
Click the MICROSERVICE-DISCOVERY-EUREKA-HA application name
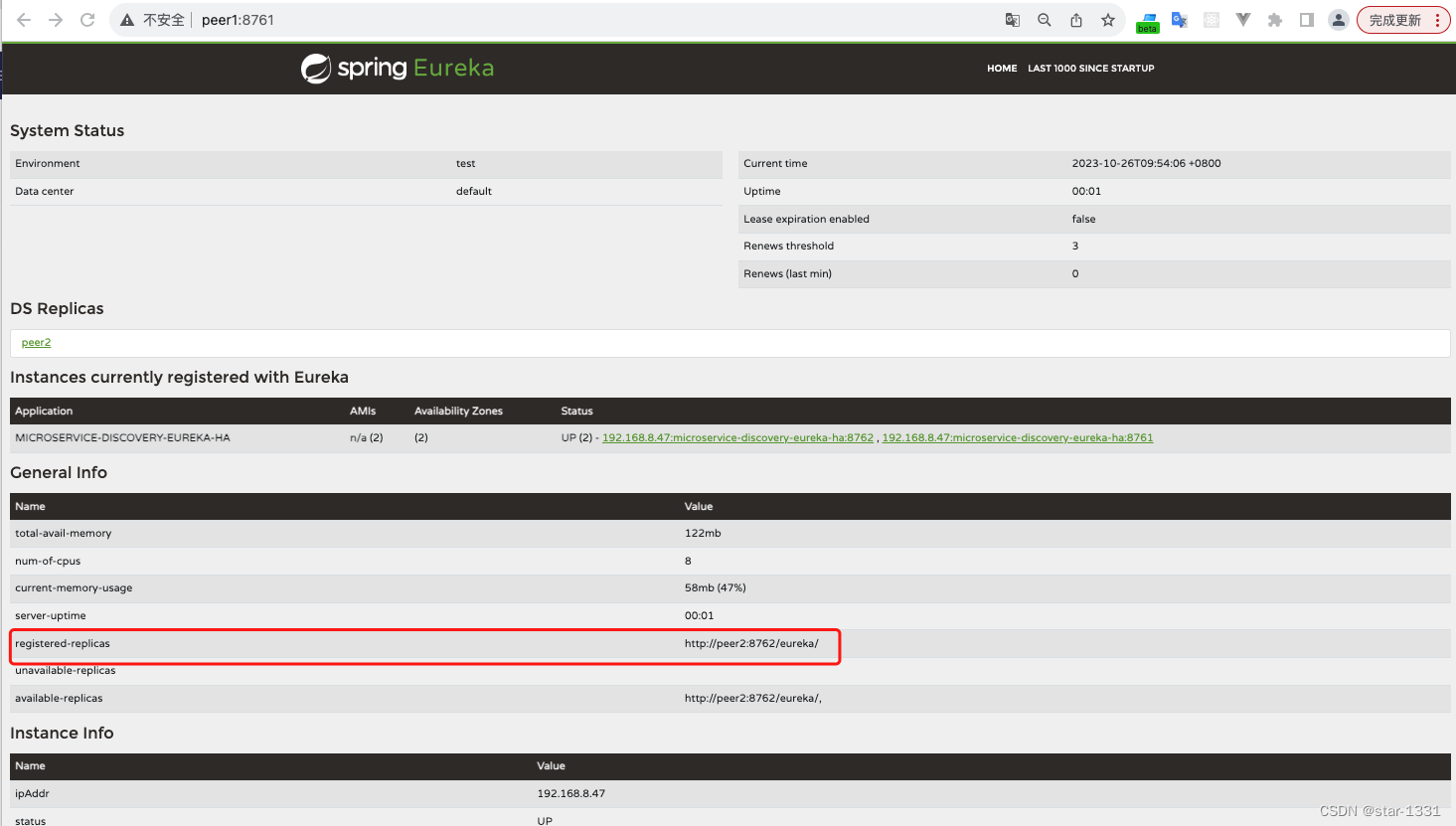[x=122, y=438]
